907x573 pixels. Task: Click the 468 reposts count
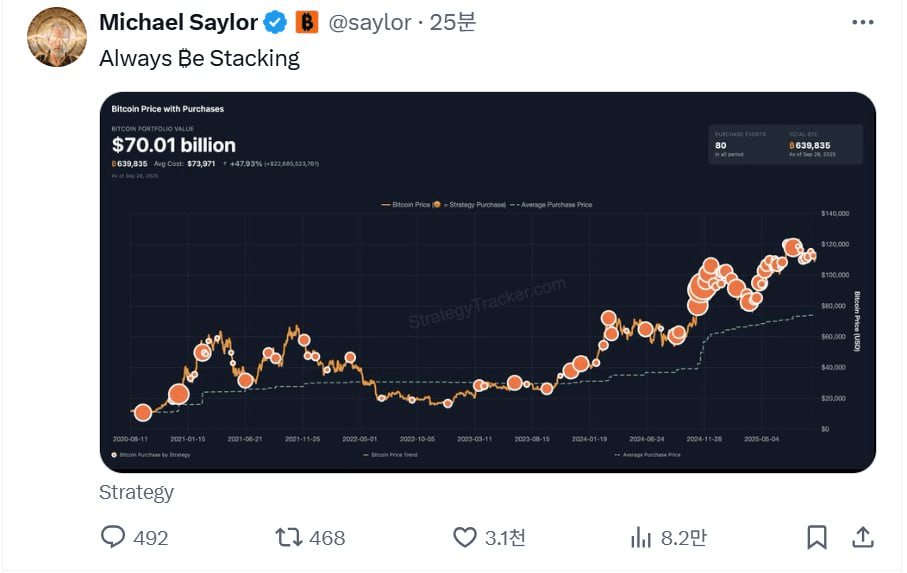(x=327, y=538)
